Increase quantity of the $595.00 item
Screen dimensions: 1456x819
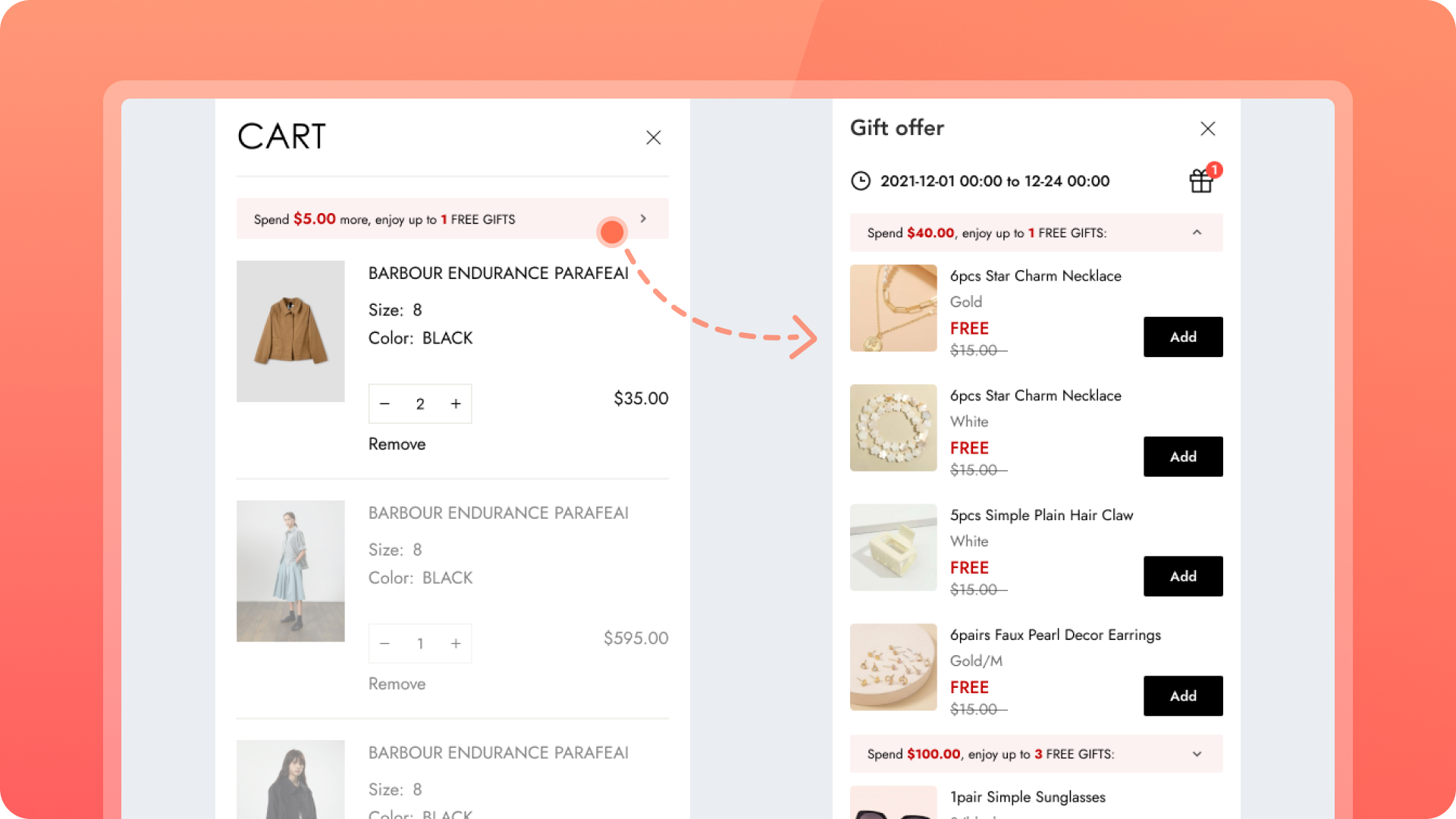click(x=456, y=643)
